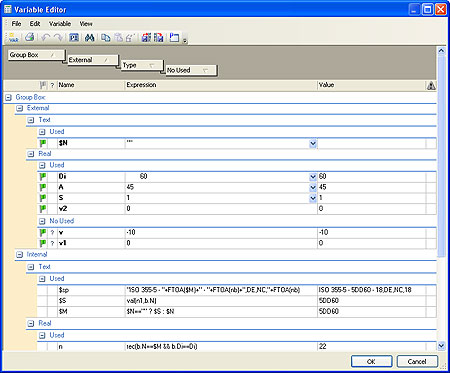
Task: Click the rightmost blue window toolbar icon
Action: [174, 37]
